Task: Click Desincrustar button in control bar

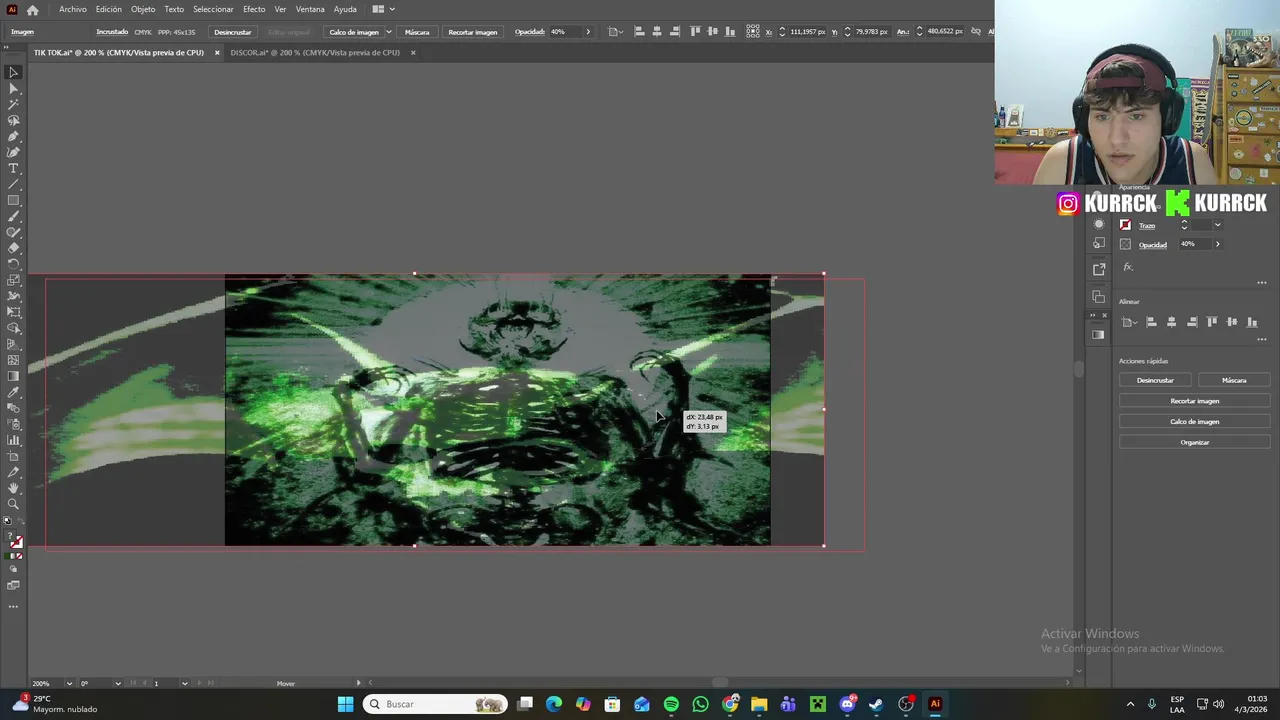Action: click(x=233, y=32)
